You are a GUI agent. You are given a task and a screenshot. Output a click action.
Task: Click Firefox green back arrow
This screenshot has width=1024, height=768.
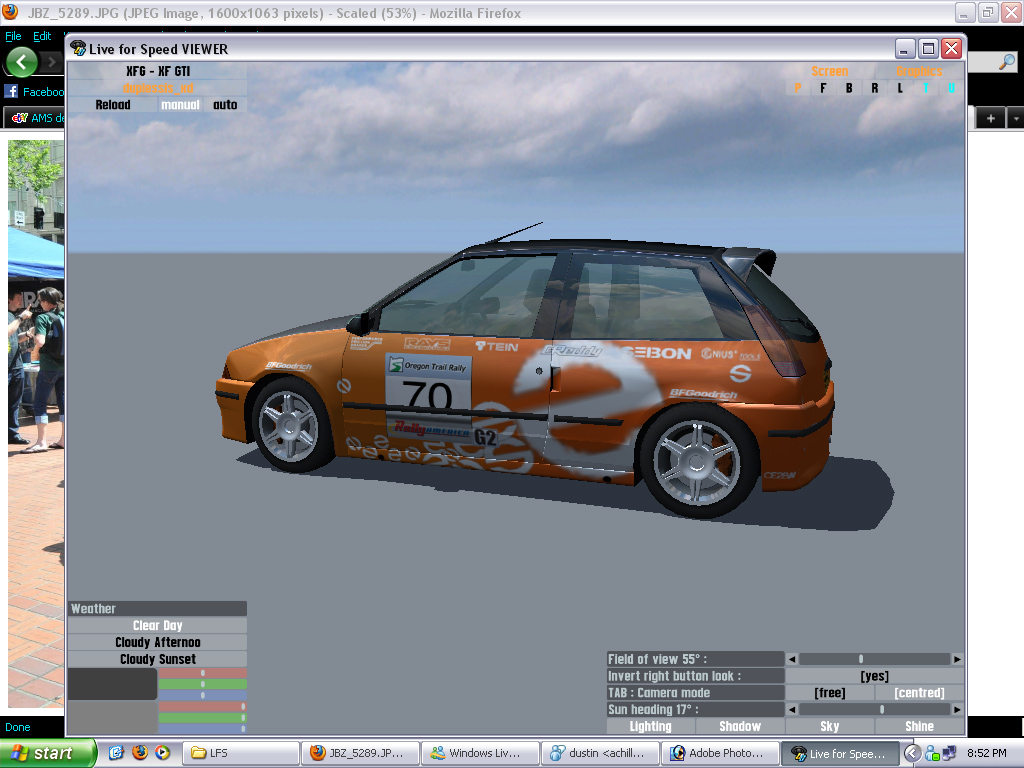[22, 63]
